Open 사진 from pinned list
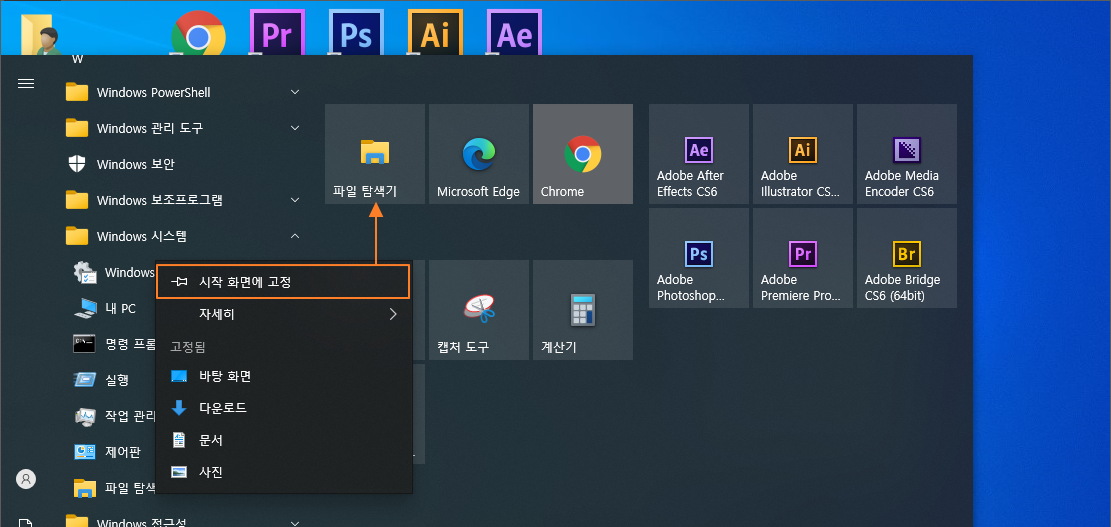Viewport: 1111px width, 527px height. click(x=283, y=472)
